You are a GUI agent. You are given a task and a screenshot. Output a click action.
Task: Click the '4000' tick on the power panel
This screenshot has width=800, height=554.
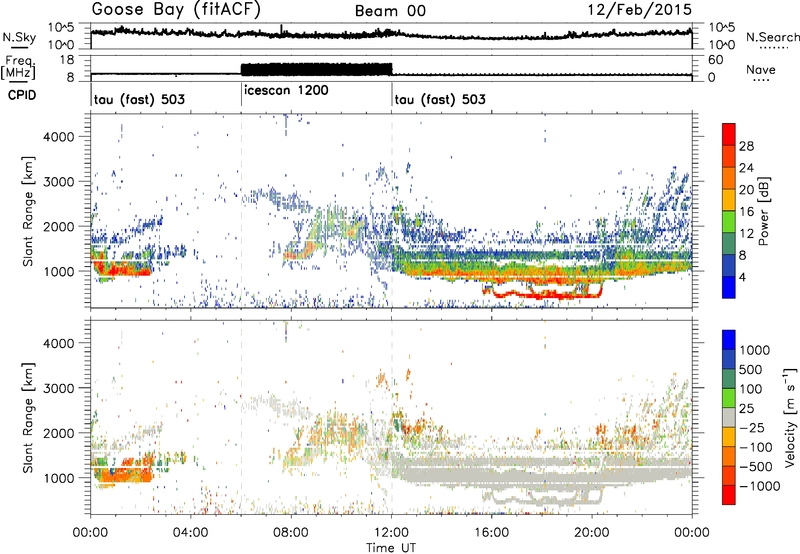point(58,137)
